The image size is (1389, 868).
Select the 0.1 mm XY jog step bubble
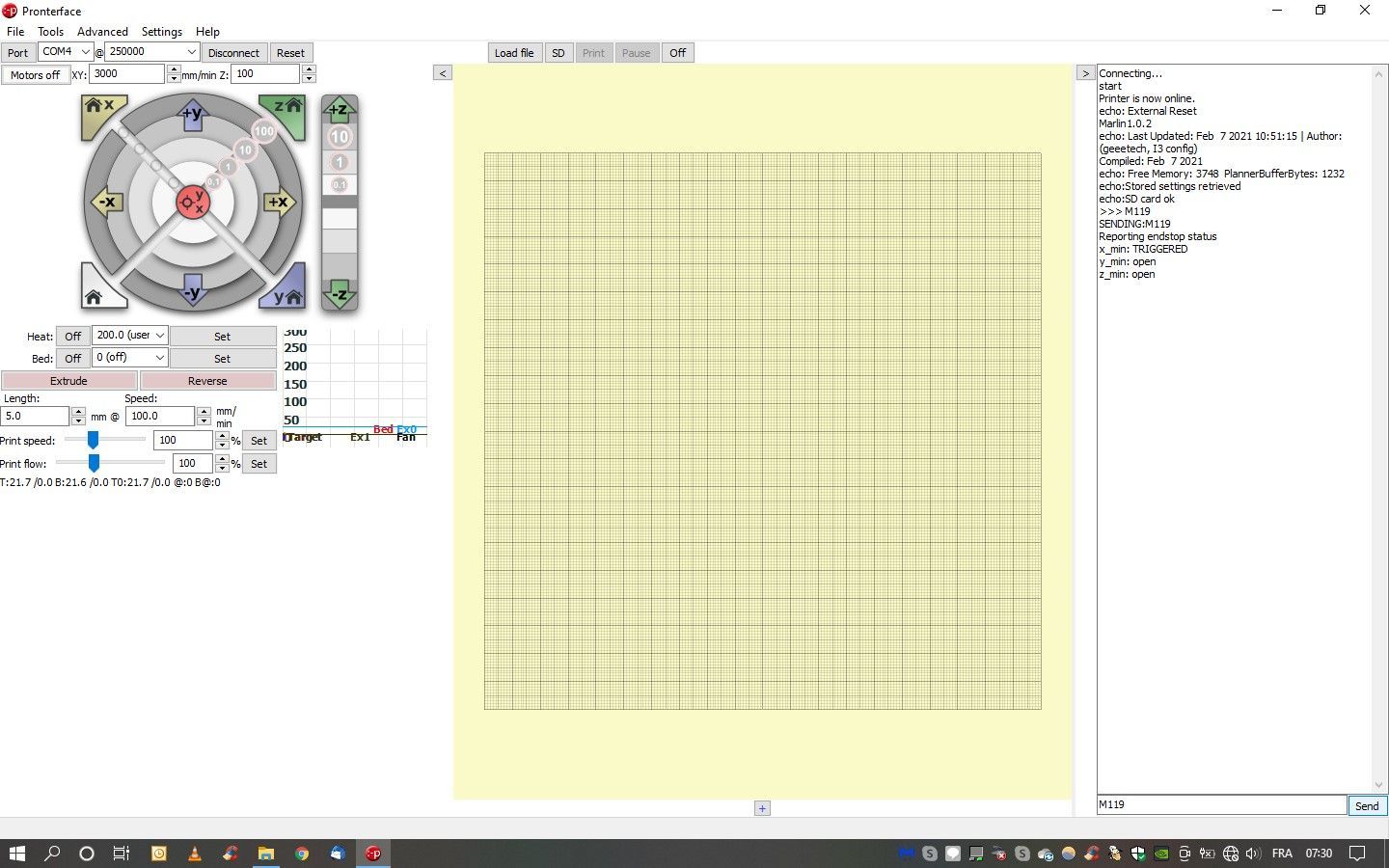click(x=213, y=181)
